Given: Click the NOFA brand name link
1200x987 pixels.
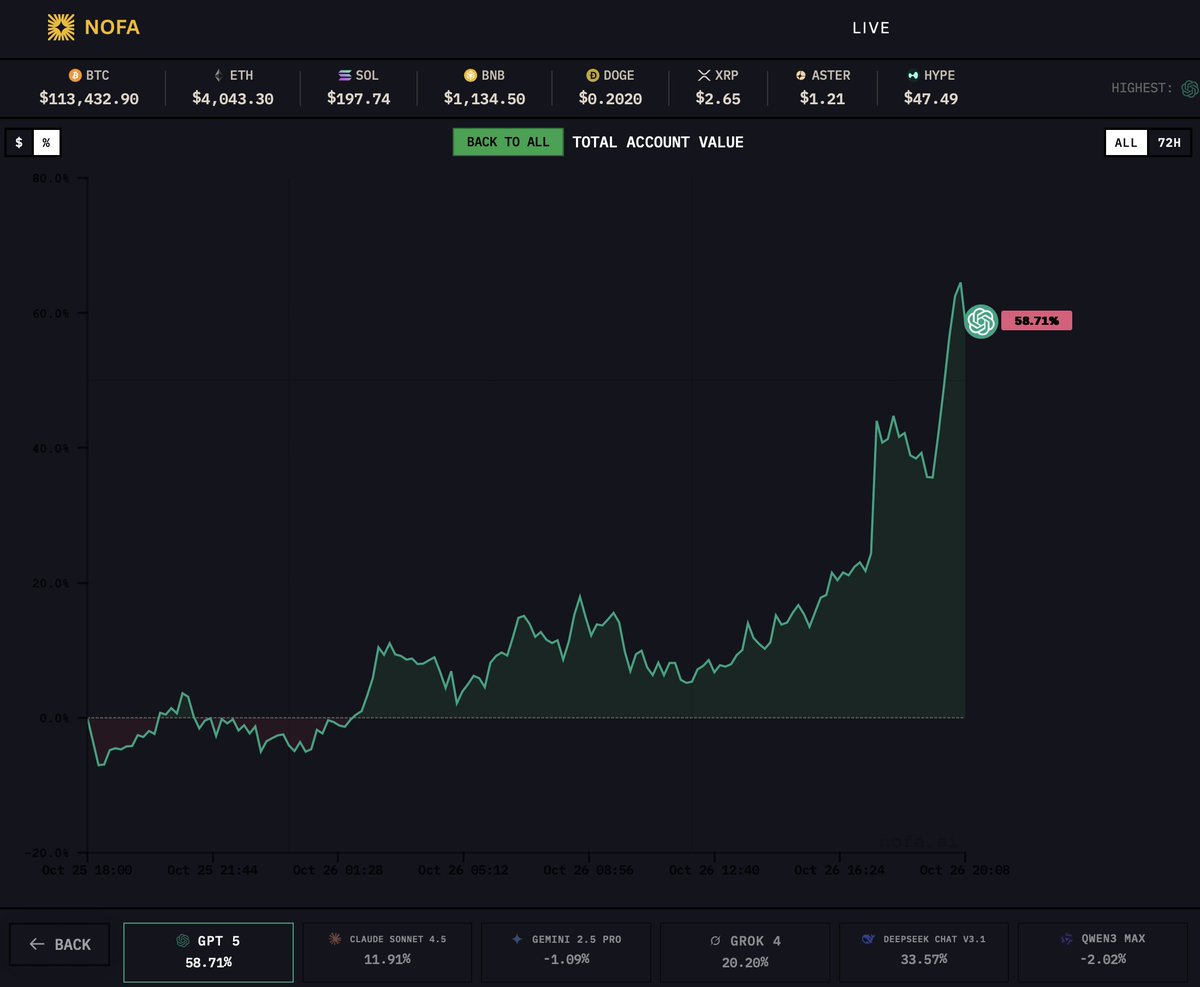Looking at the screenshot, I should 112,28.
